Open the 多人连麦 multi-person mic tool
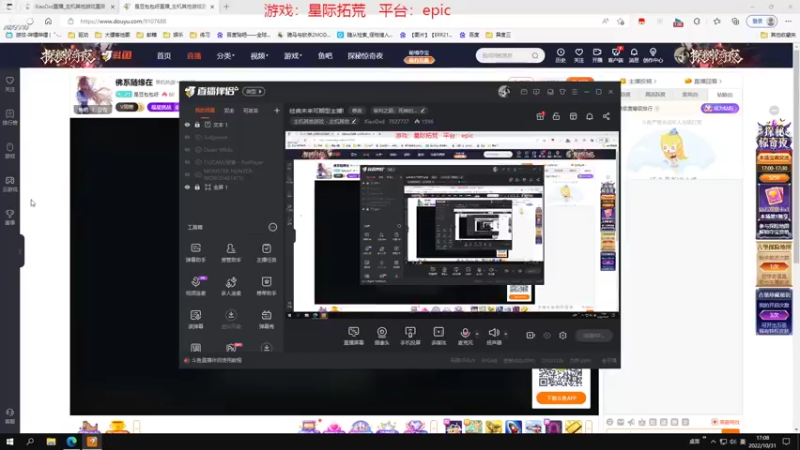This screenshot has height=450, width=800. click(231, 286)
